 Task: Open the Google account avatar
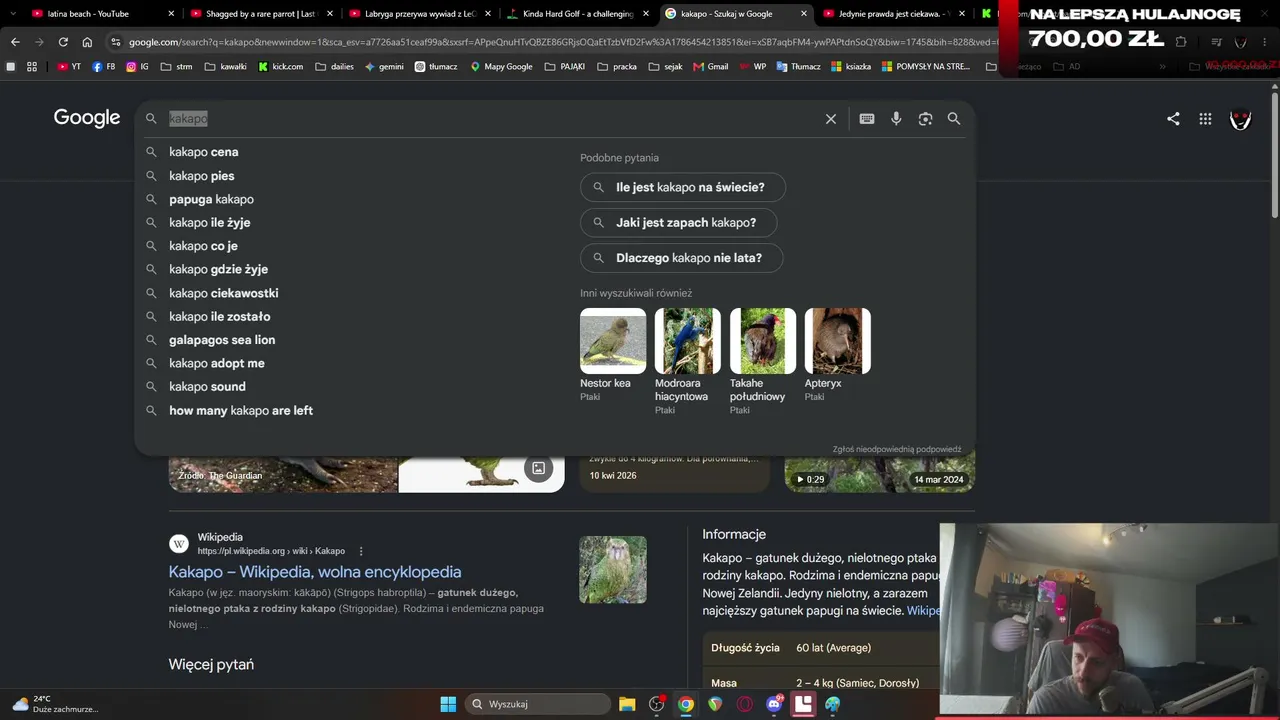coord(1240,119)
